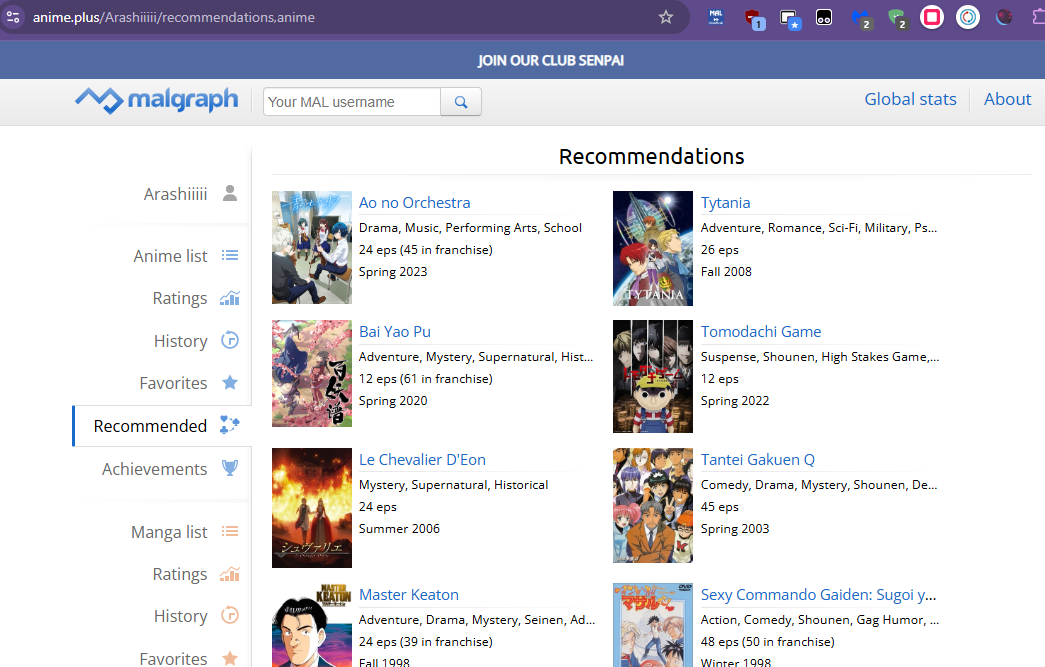This screenshot has height=667, width=1045.
Task: Open the Anime list menu item
Action: coord(170,256)
